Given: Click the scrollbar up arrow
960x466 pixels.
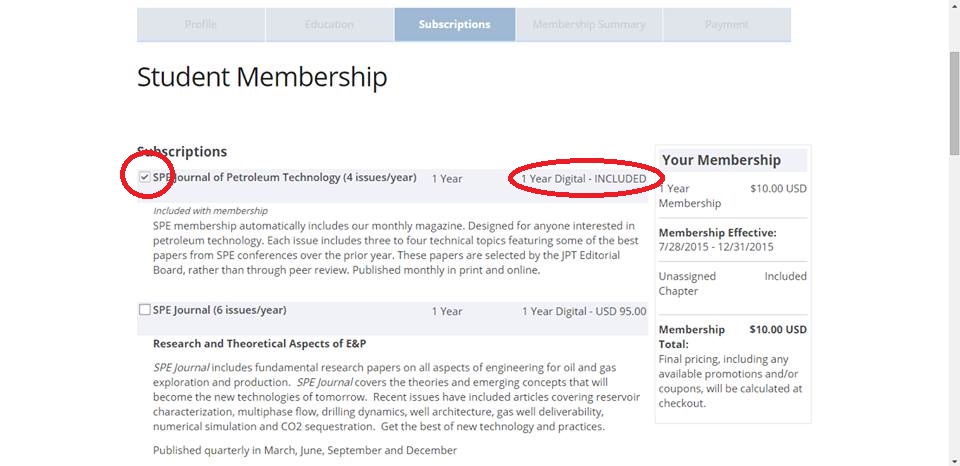Looking at the screenshot, I should click(x=954, y=8).
